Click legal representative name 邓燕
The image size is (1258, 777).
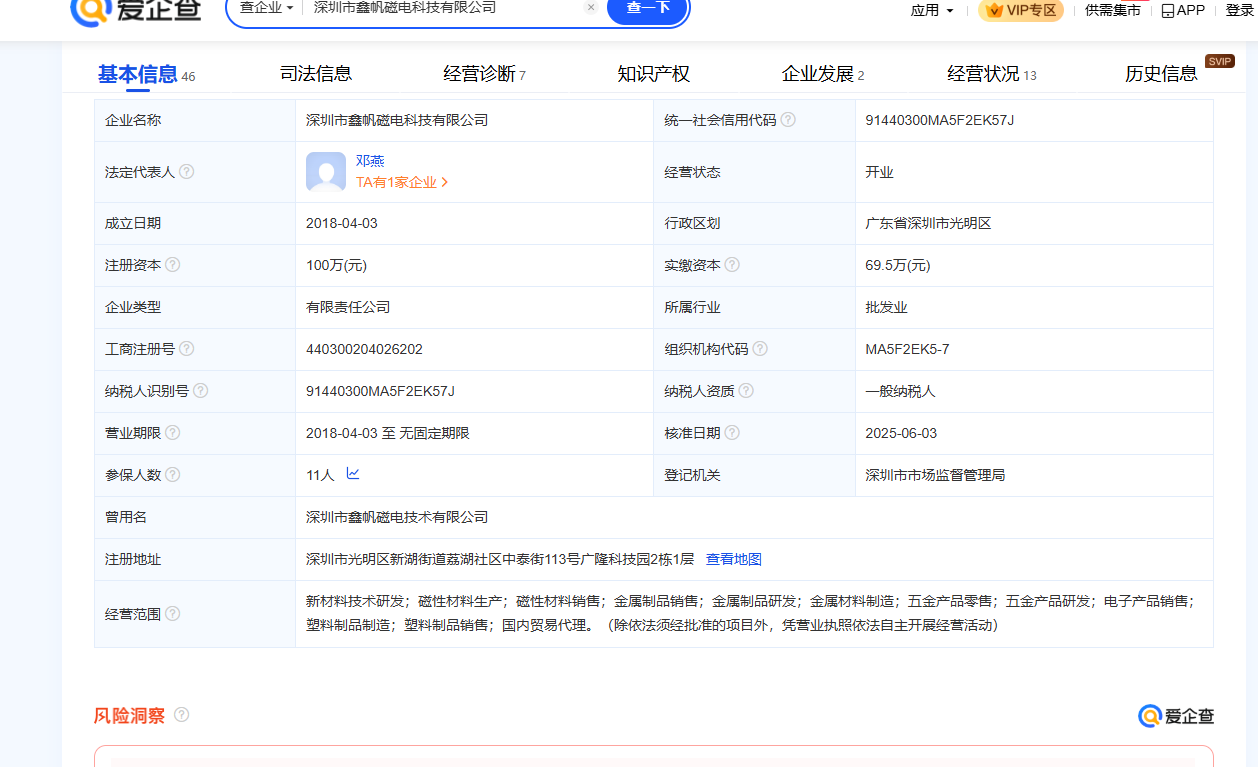[370, 161]
